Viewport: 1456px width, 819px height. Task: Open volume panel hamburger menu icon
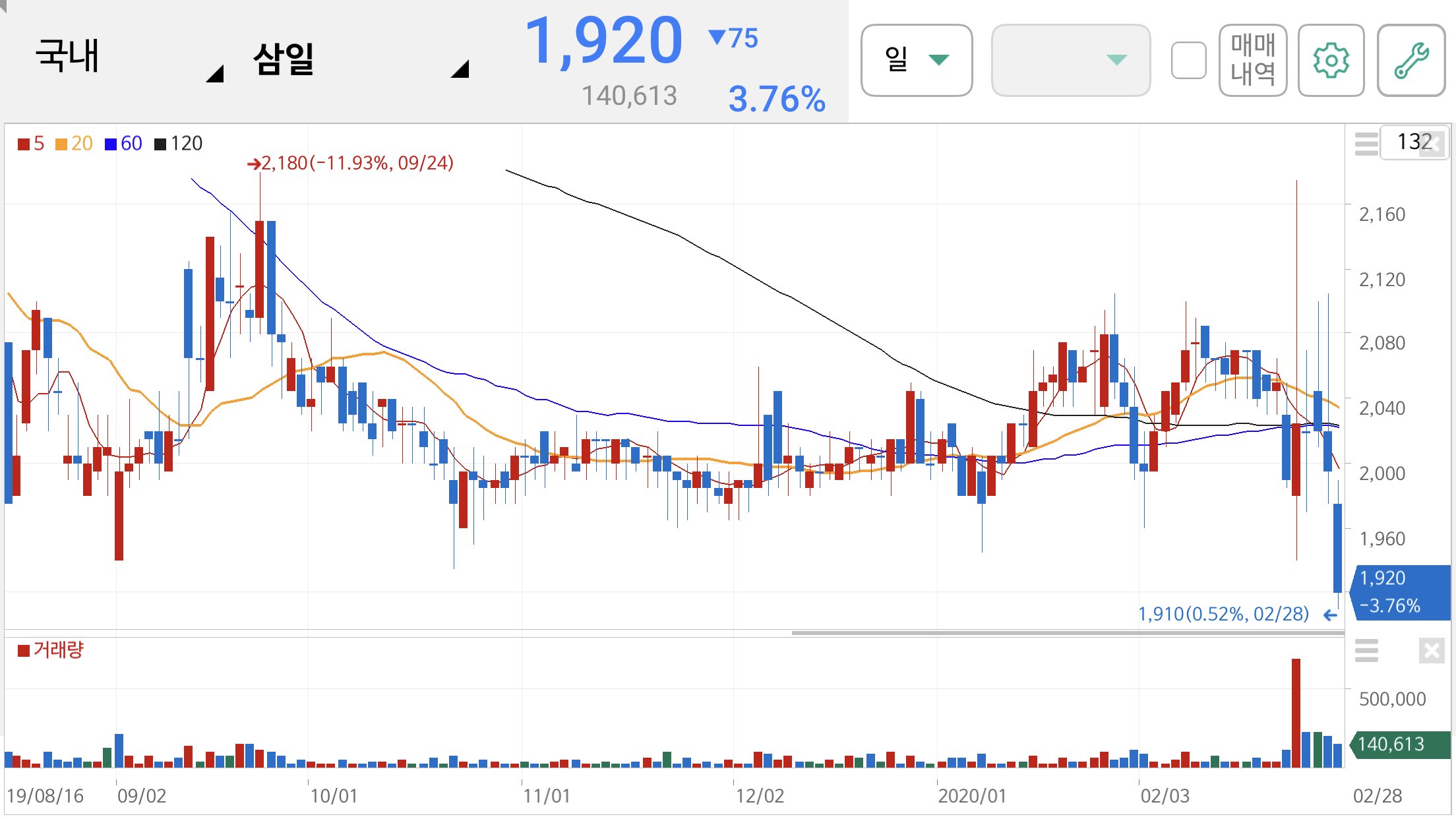point(1366,650)
